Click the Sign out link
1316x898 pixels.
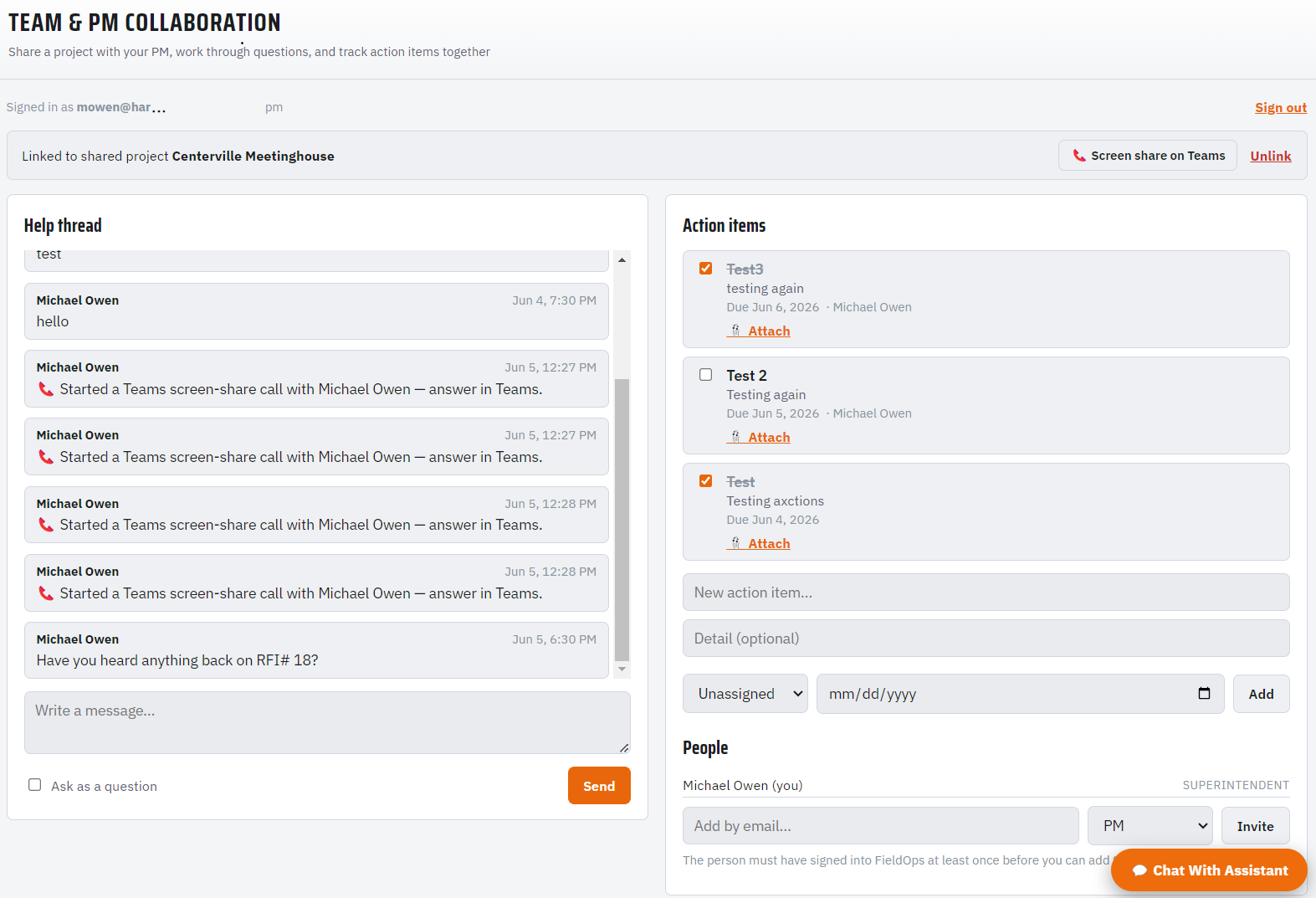coord(1281,108)
